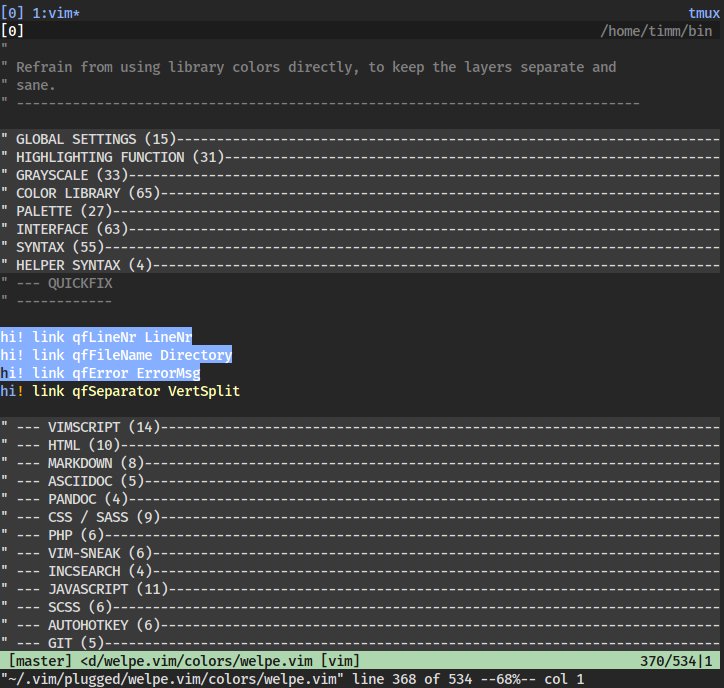Click the QUICKFIX comment heading
The width and height of the screenshot is (724, 688).
click(x=80, y=283)
